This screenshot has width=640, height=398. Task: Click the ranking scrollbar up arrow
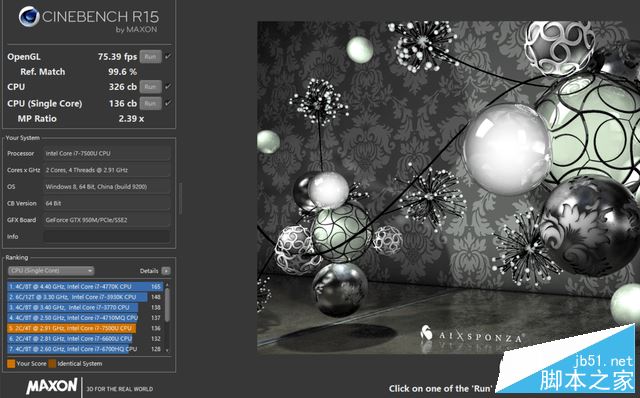(167, 284)
